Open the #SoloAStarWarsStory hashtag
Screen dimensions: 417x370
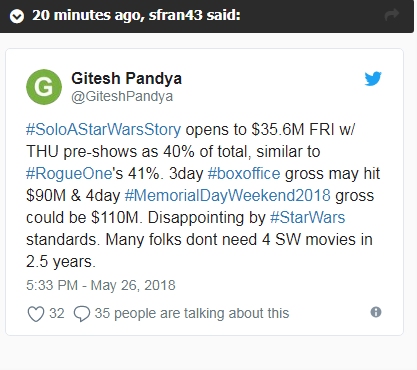click(x=104, y=129)
